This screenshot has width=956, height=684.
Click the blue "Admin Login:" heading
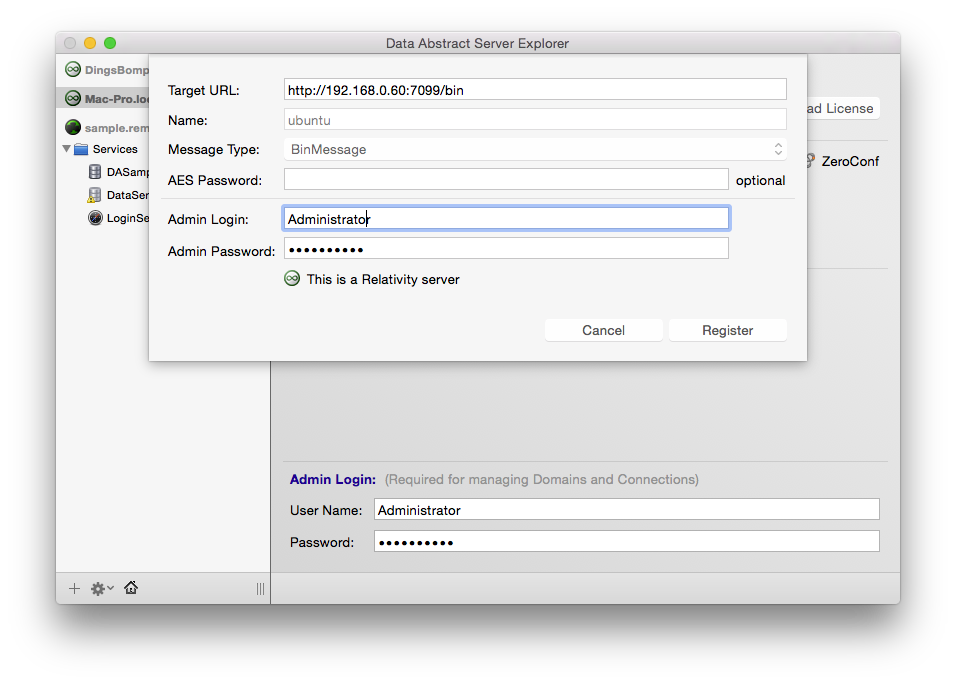click(x=332, y=479)
